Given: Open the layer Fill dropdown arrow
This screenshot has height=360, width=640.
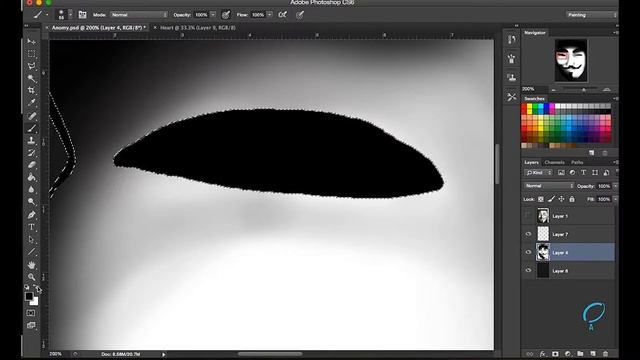Looking at the screenshot, I should point(616,199).
